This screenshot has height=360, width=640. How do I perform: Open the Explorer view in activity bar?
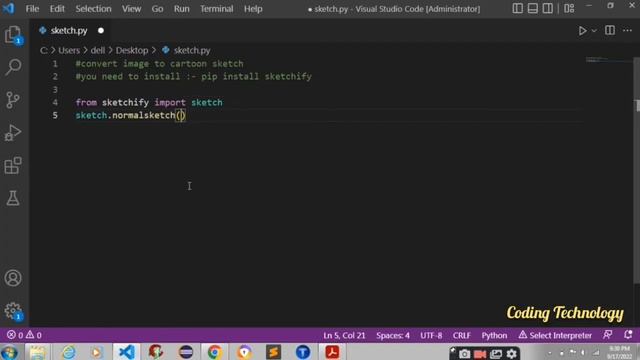(x=13, y=35)
